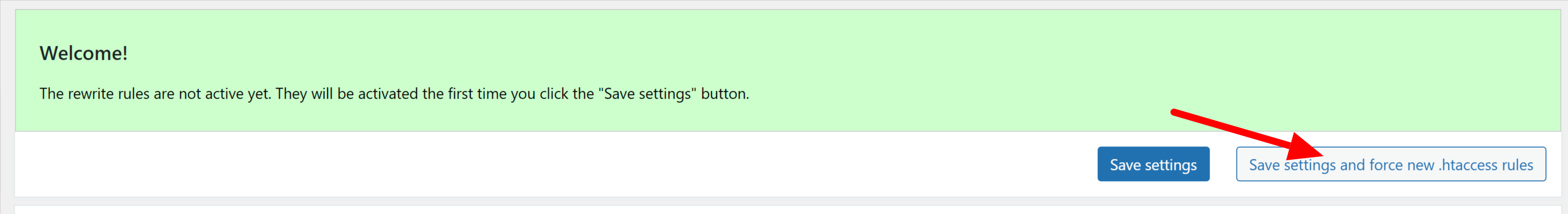Click Save settings and force new .htaccess rules
Screen dimensions: 1568x214
[1390, 164]
